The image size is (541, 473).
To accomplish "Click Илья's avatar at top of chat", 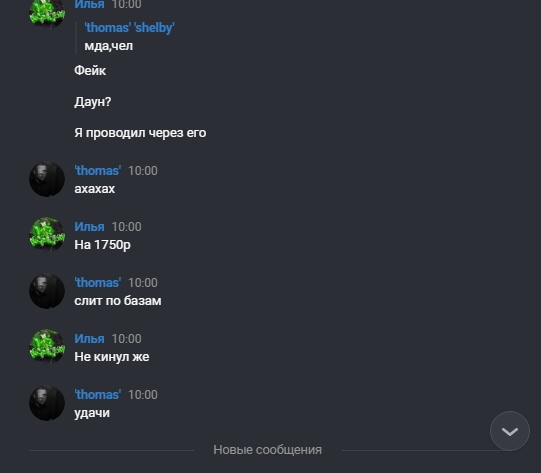I will (x=47, y=12).
